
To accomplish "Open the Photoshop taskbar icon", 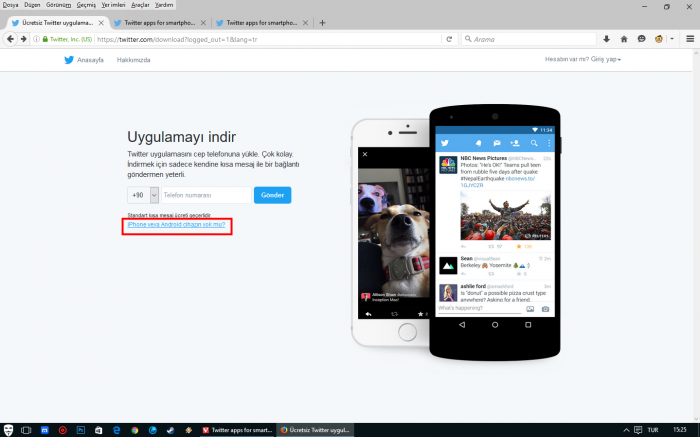I will pos(80,430).
